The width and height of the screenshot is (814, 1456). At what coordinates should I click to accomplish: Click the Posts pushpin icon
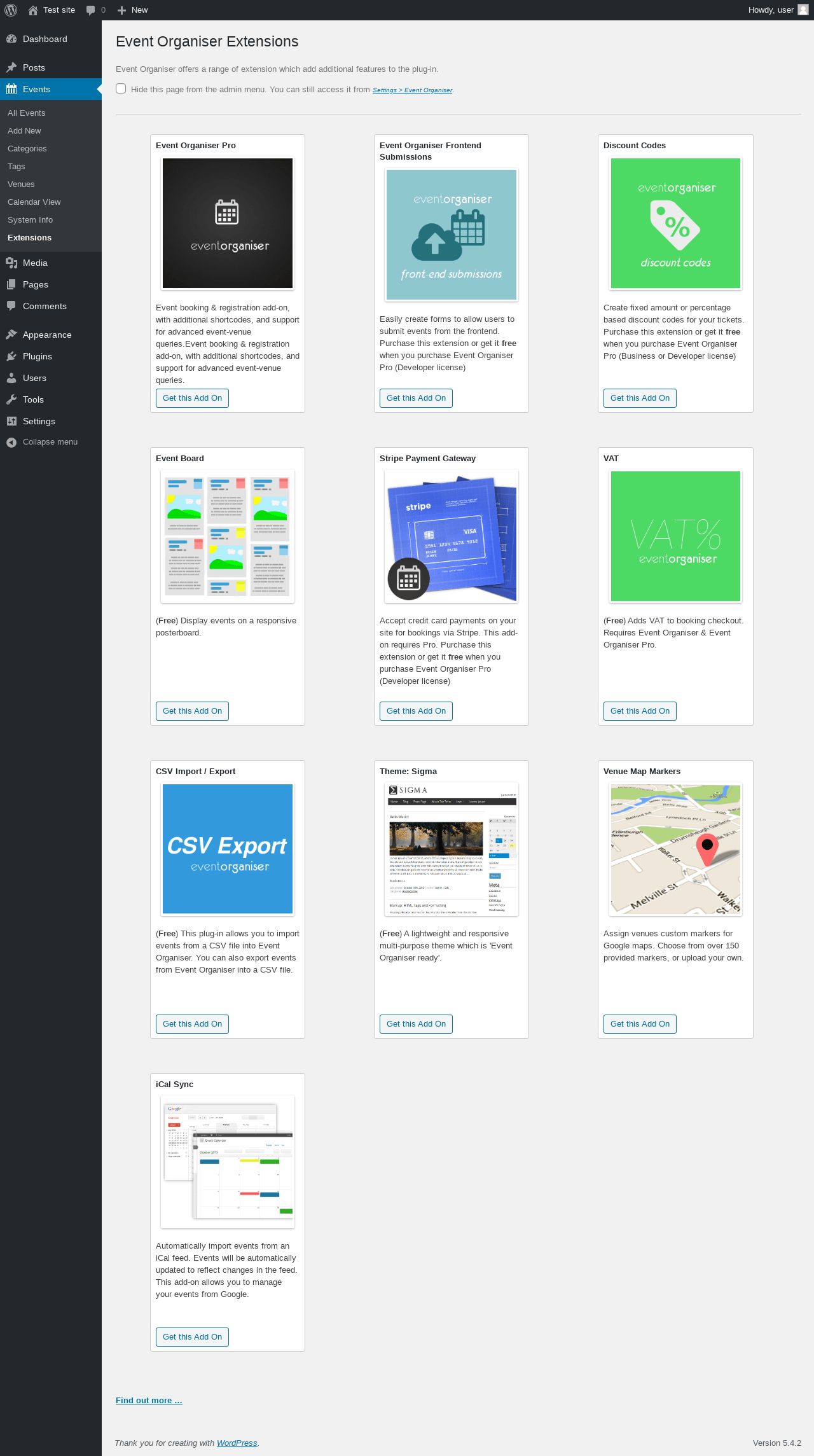(x=11, y=67)
